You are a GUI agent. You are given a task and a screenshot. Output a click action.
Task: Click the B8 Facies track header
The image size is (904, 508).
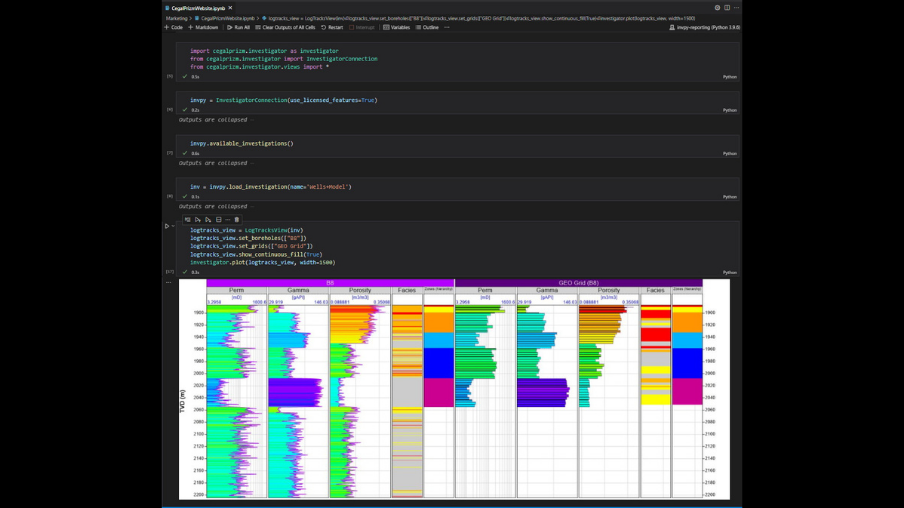click(x=406, y=291)
